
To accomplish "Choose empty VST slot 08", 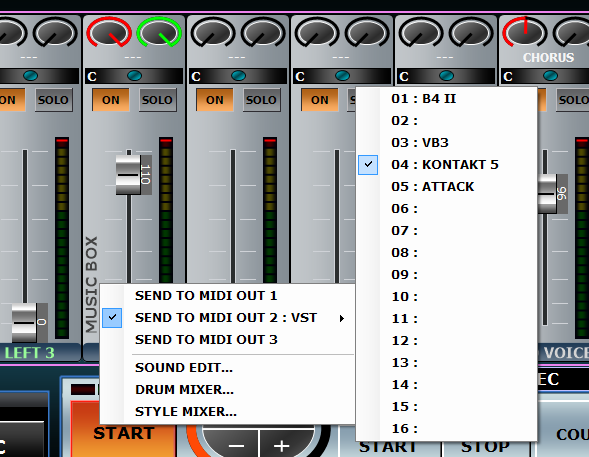I will (446, 253).
